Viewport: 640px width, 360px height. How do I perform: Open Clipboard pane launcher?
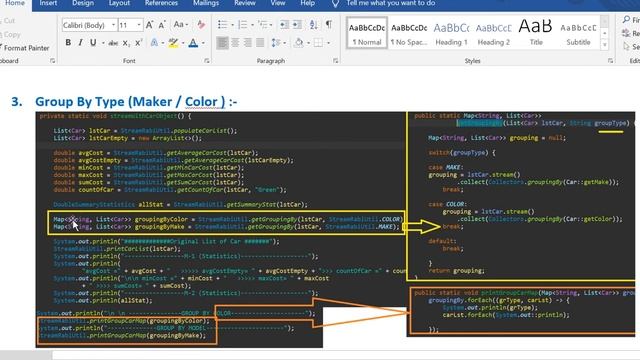pyautogui.click(x=53, y=61)
